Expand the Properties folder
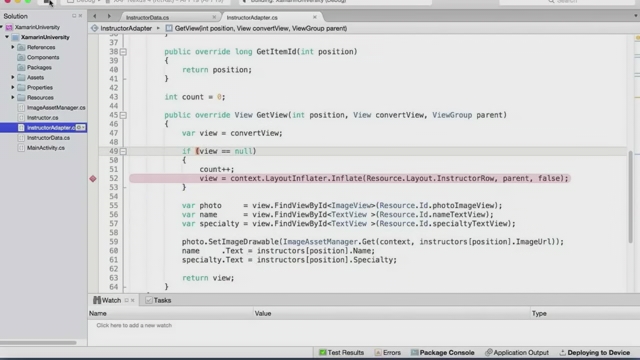 (x=13, y=87)
